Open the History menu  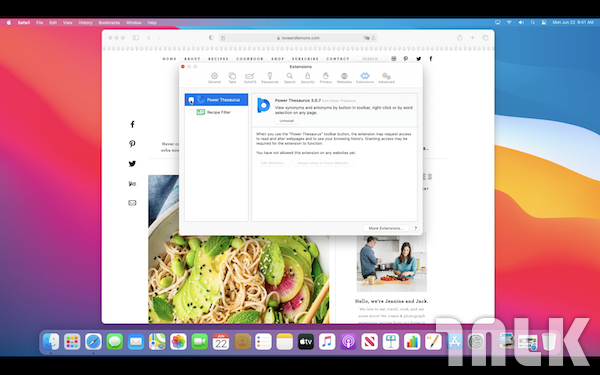tap(85, 23)
